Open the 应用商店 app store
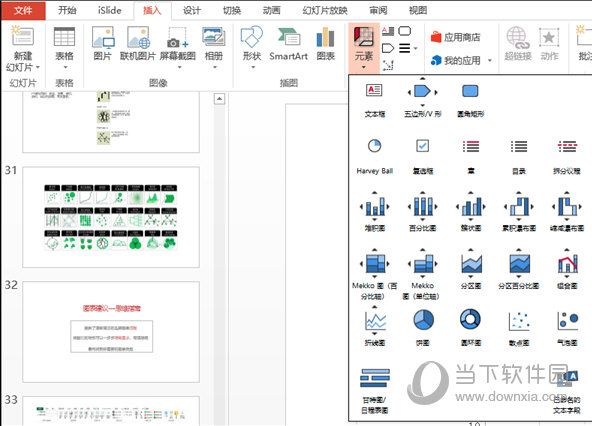This screenshot has height=426, width=592. click(455, 37)
